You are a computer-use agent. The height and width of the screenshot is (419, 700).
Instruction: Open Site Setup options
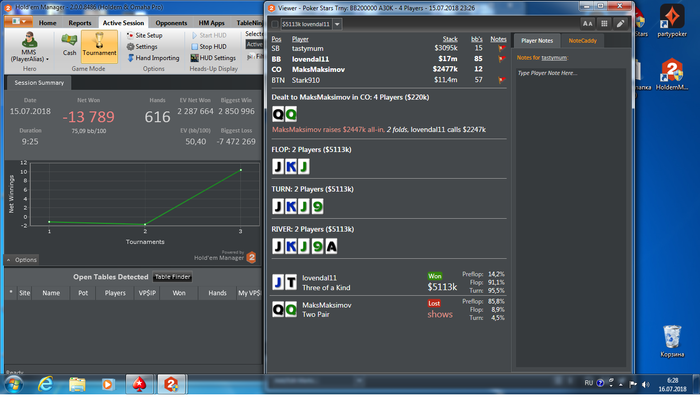click(x=145, y=35)
